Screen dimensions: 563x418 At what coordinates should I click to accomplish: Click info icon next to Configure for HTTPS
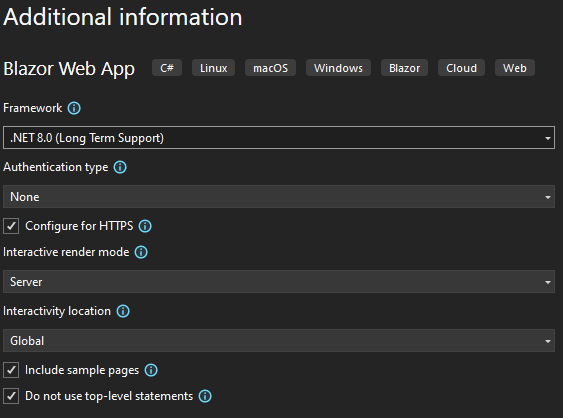[145, 226]
